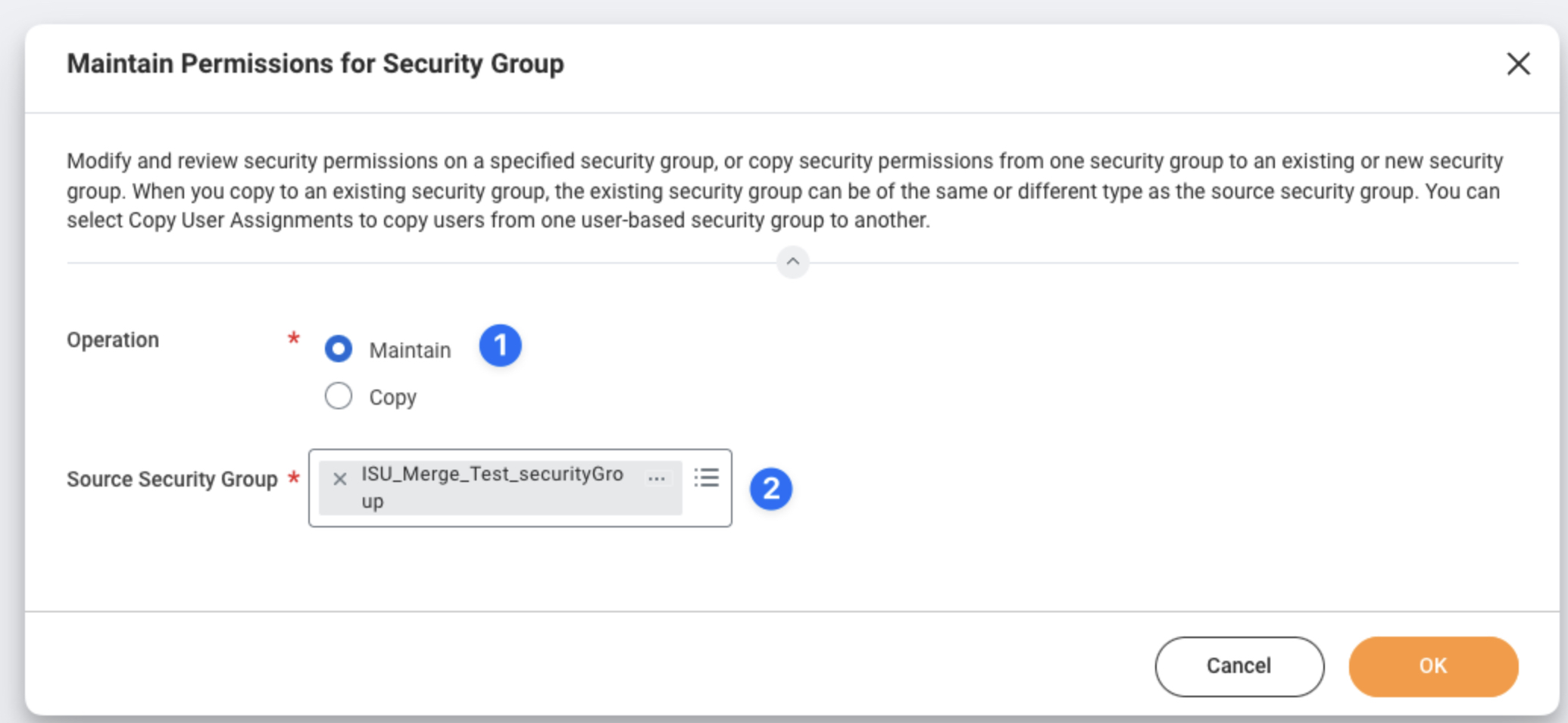Click the blue number 2 badge
The width and height of the screenshot is (1568, 723).
tap(771, 489)
